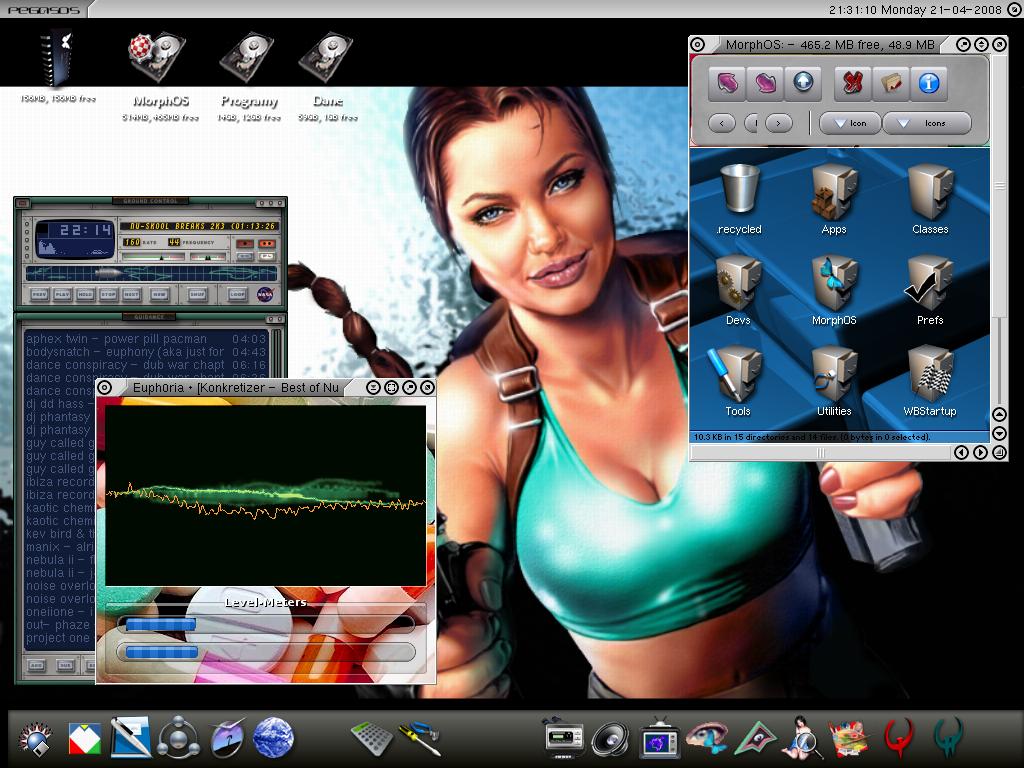Click the folder with checkmark toolbar icon
1024x768 pixels.
click(x=890, y=83)
